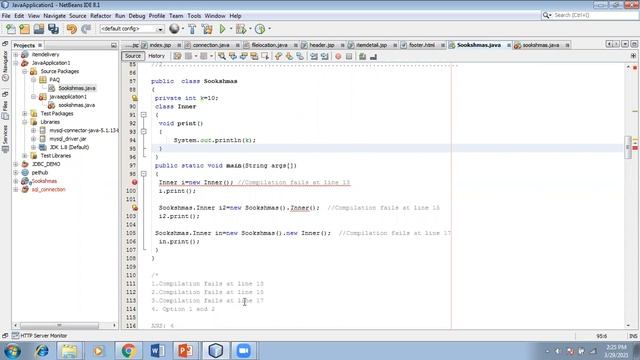
Task: Collapse the code fold at line 91
Action: [x=144, y=115]
